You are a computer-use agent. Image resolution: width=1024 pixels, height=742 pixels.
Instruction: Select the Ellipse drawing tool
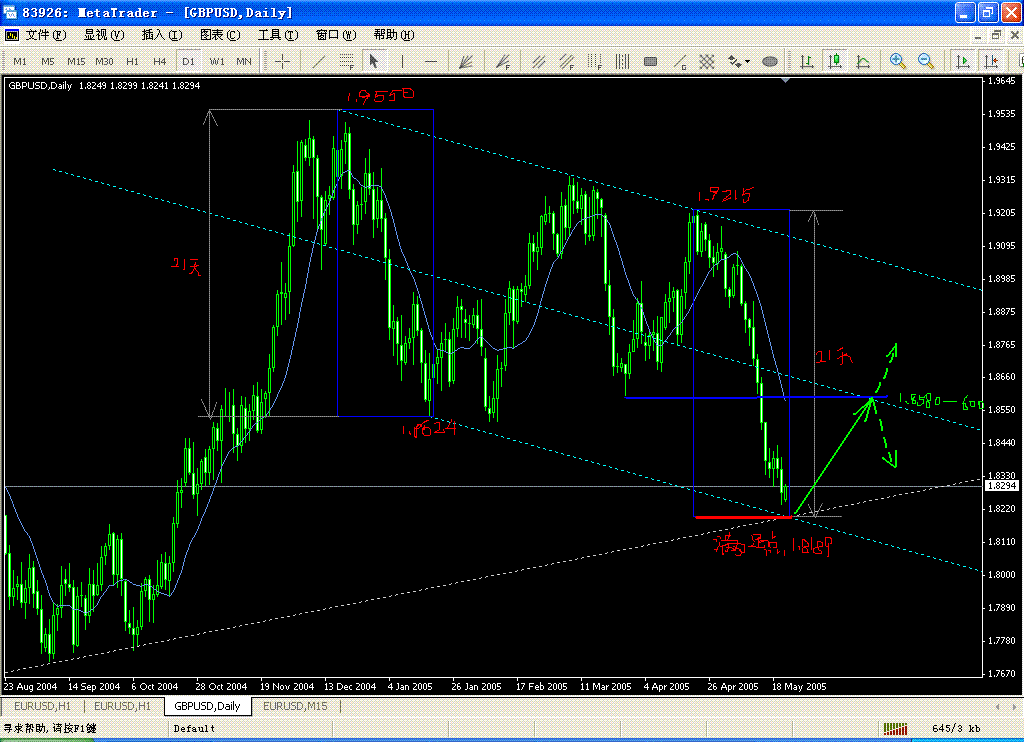pyautogui.click(x=770, y=61)
